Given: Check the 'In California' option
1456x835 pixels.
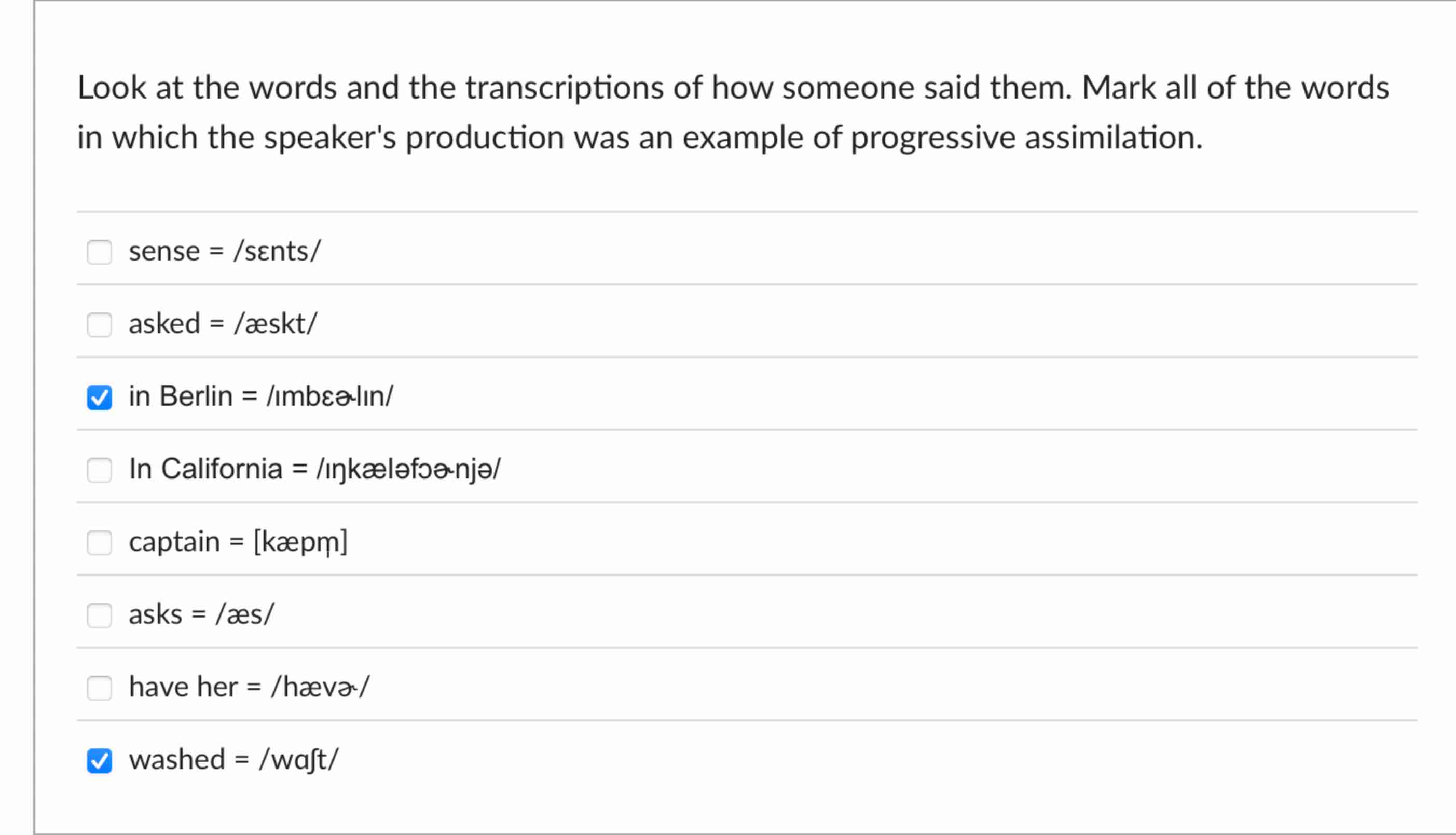Looking at the screenshot, I should point(100,470).
